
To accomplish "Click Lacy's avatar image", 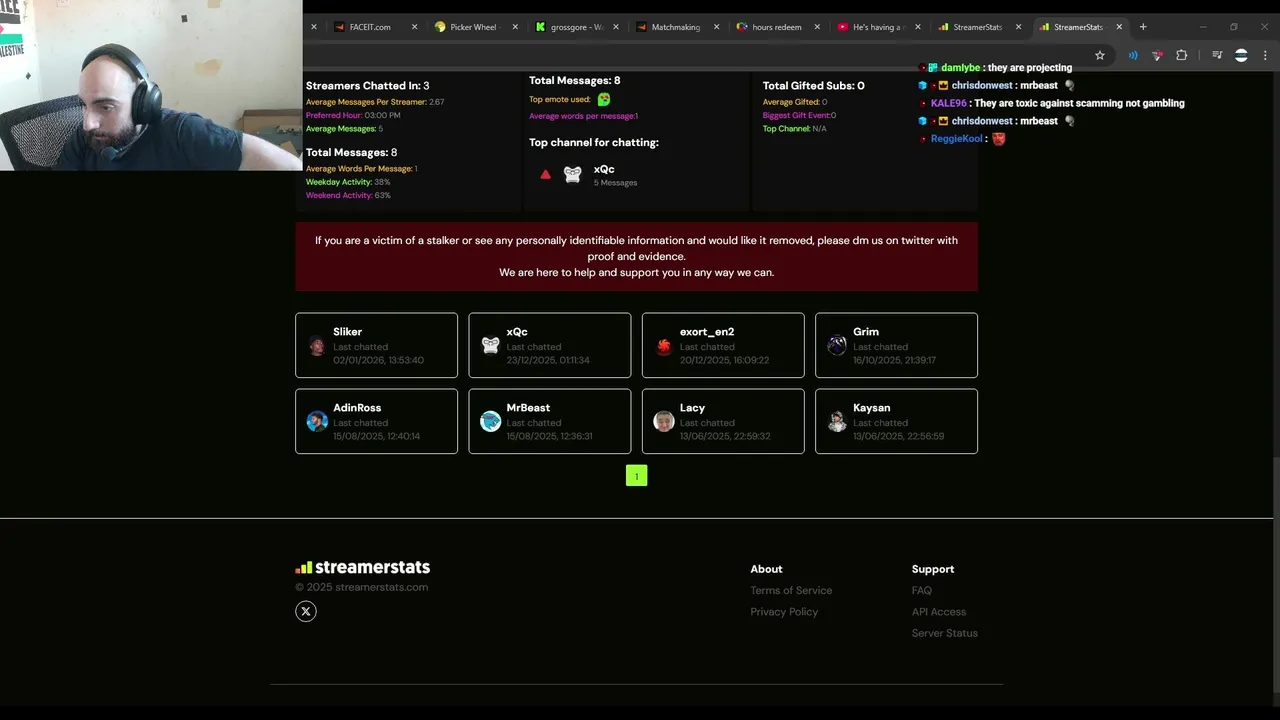I will (664, 421).
